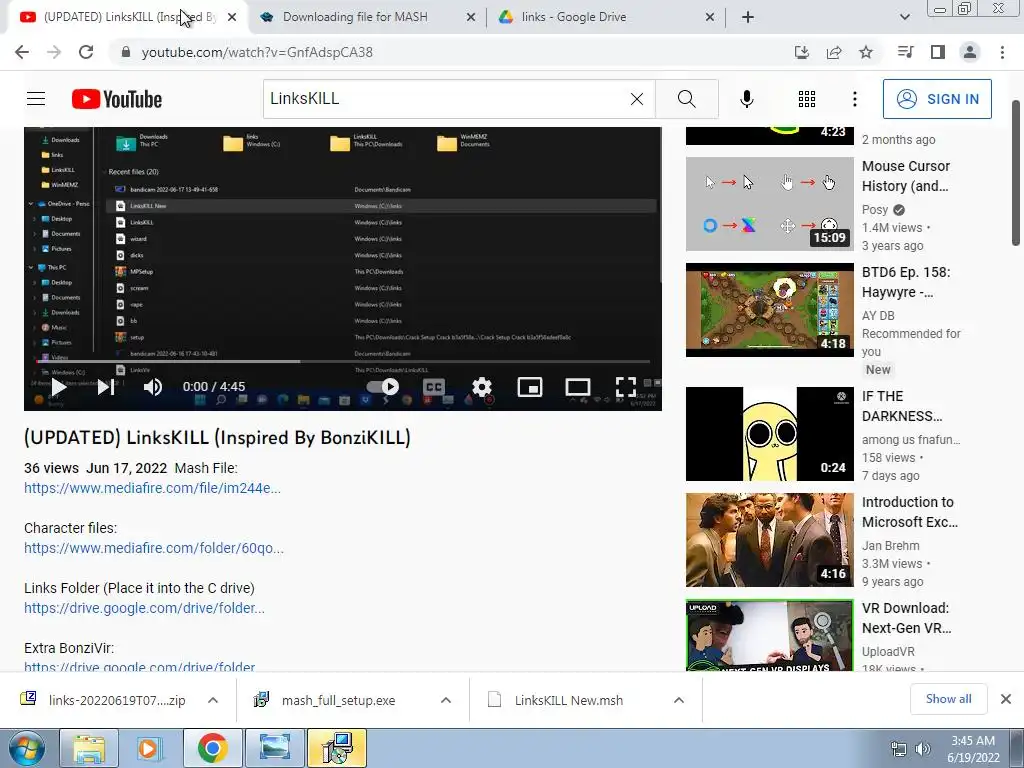Switch to Downloading file for MASH tab
Image resolution: width=1024 pixels, height=768 pixels.
(x=355, y=17)
